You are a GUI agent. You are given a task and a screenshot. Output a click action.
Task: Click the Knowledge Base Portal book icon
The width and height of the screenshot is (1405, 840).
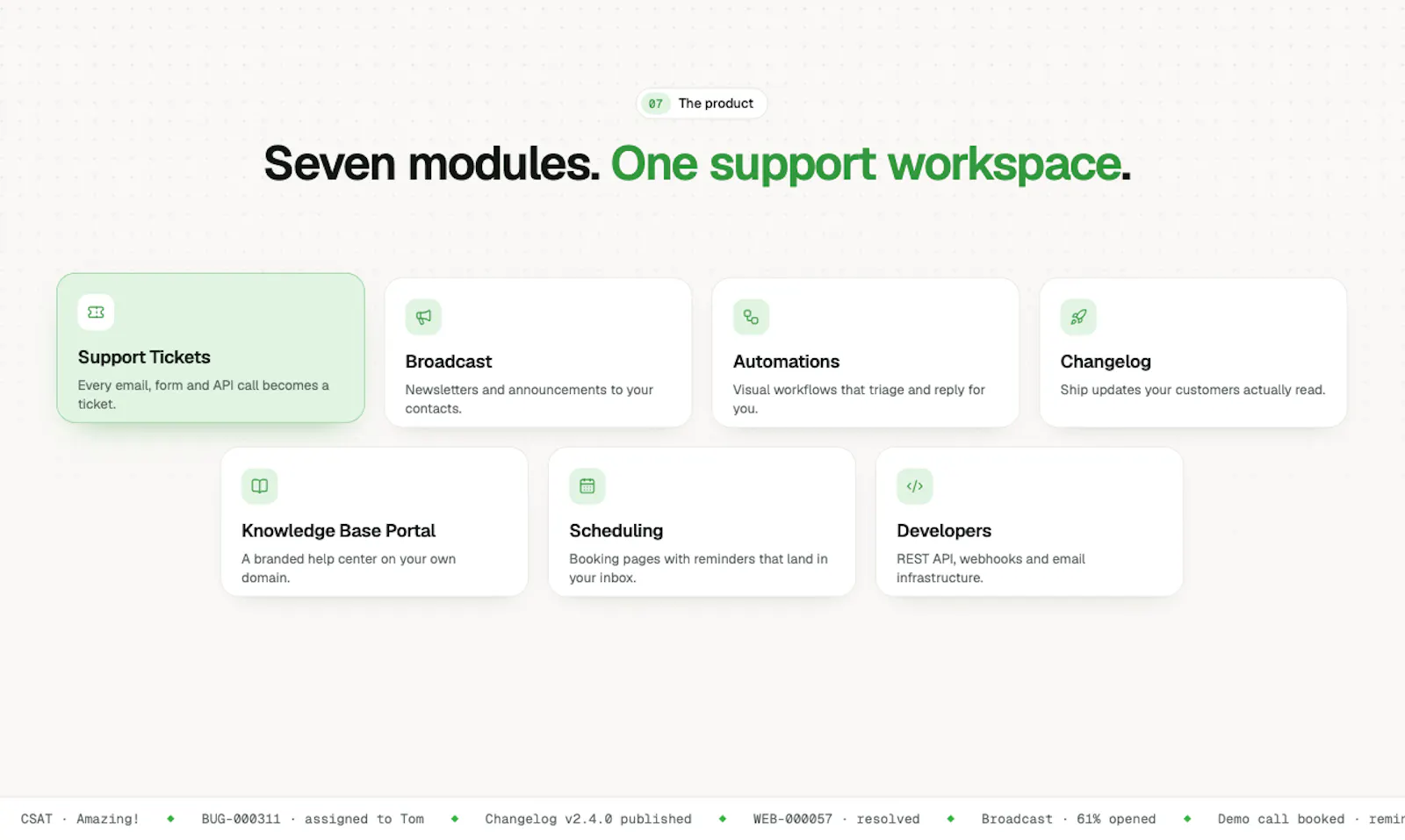point(260,486)
